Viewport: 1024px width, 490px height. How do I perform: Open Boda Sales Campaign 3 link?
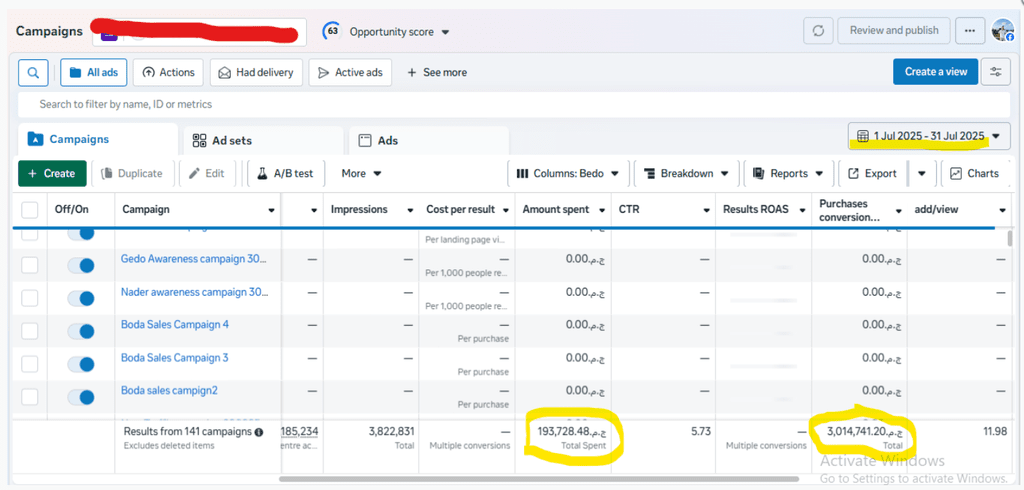point(175,358)
